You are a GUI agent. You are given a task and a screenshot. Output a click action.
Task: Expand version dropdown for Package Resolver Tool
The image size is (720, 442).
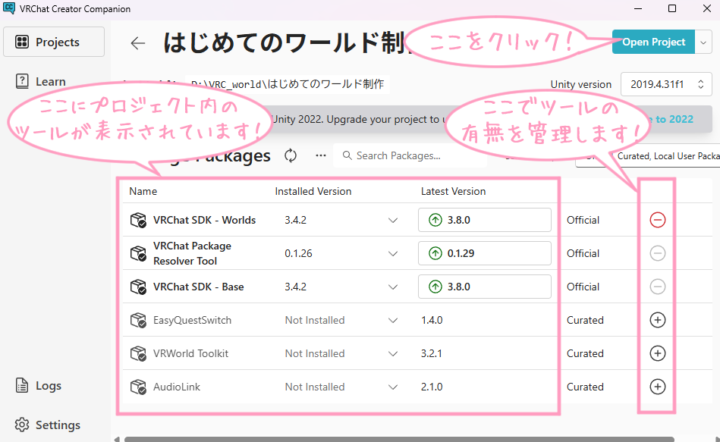click(x=393, y=253)
